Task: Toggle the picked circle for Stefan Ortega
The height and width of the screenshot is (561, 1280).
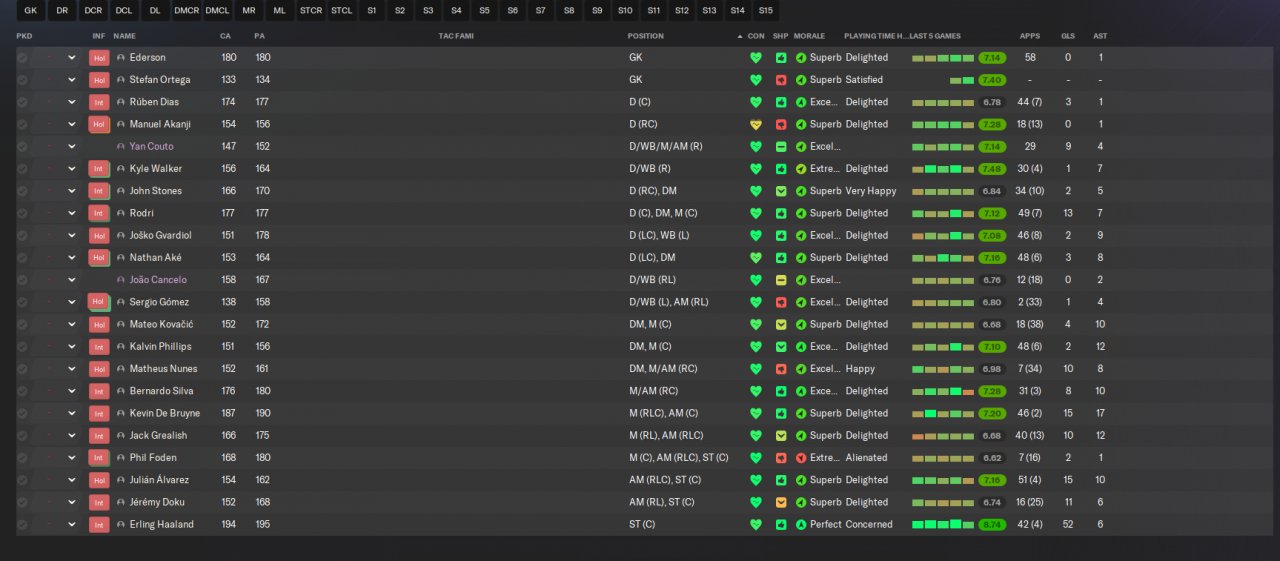Action: (22, 80)
